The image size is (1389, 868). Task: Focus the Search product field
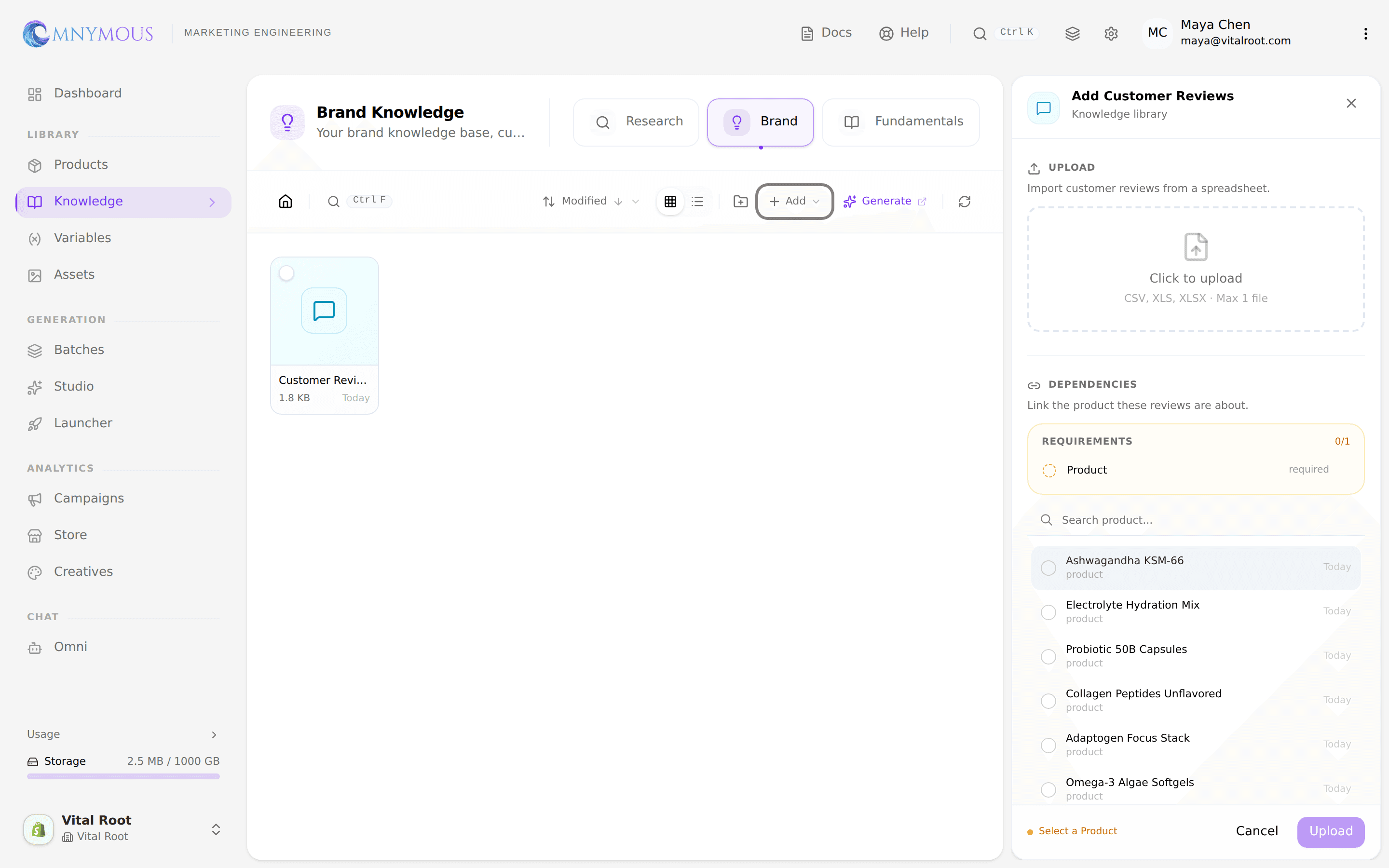1196,520
